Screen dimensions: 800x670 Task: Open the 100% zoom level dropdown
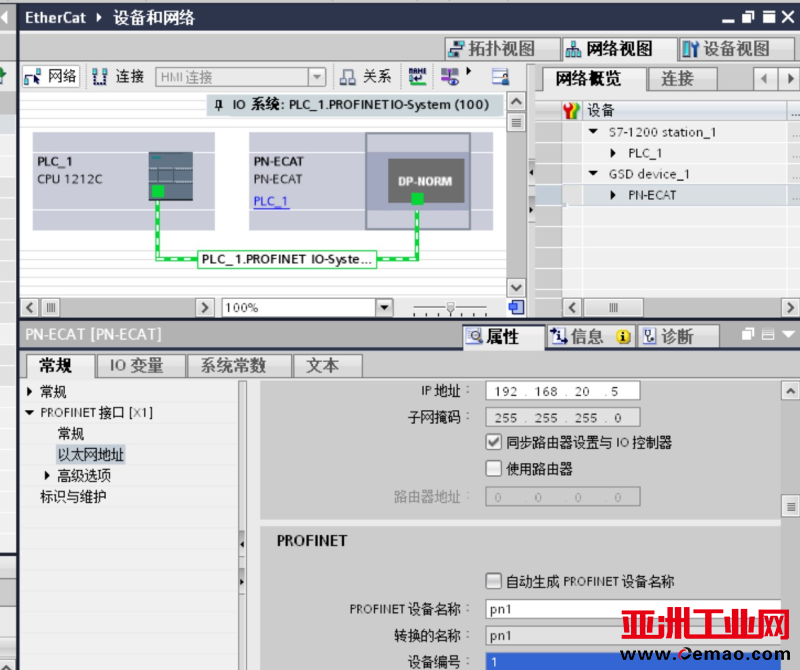[384, 308]
